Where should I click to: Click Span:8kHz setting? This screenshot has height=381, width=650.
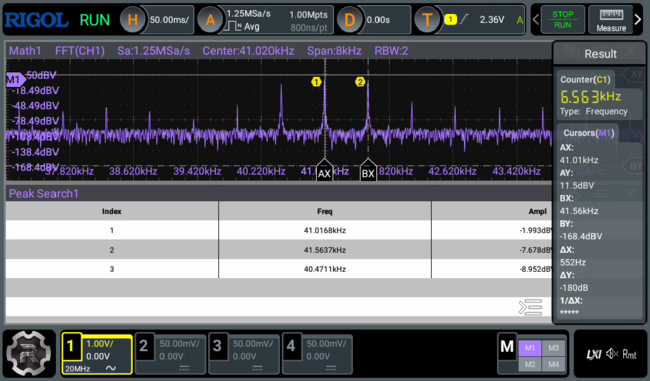(x=334, y=51)
